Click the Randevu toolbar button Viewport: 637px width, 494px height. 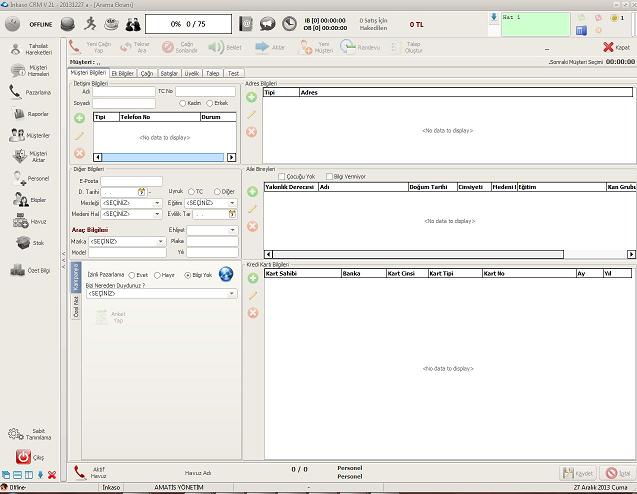[x=360, y=47]
